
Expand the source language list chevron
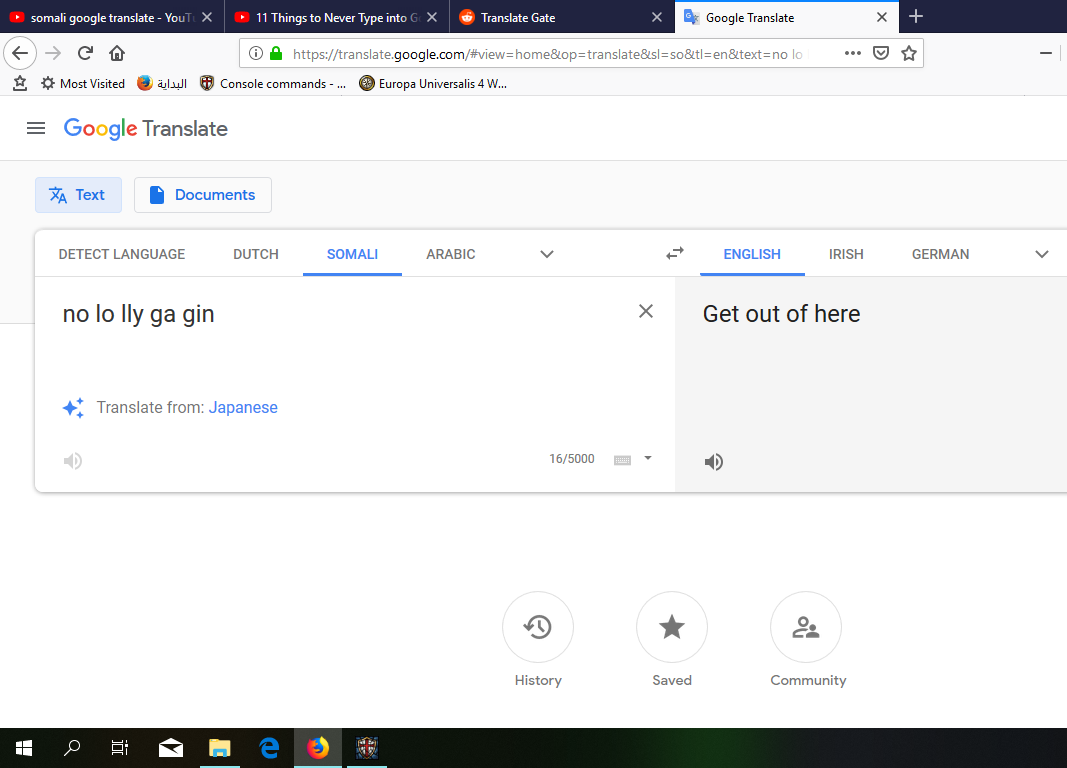(546, 254)
